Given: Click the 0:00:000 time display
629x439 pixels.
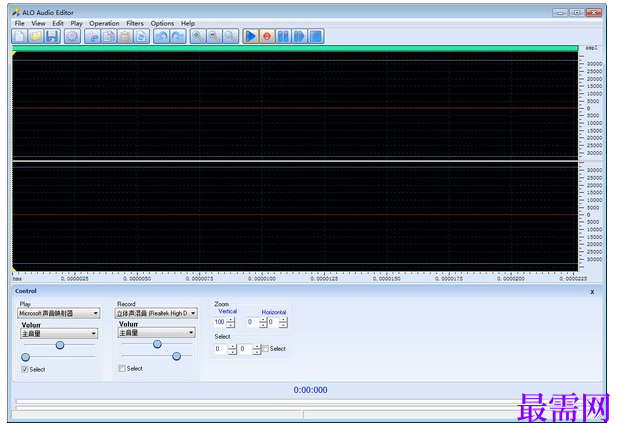Looking at the screenshot, I should (x=310, y=390).
